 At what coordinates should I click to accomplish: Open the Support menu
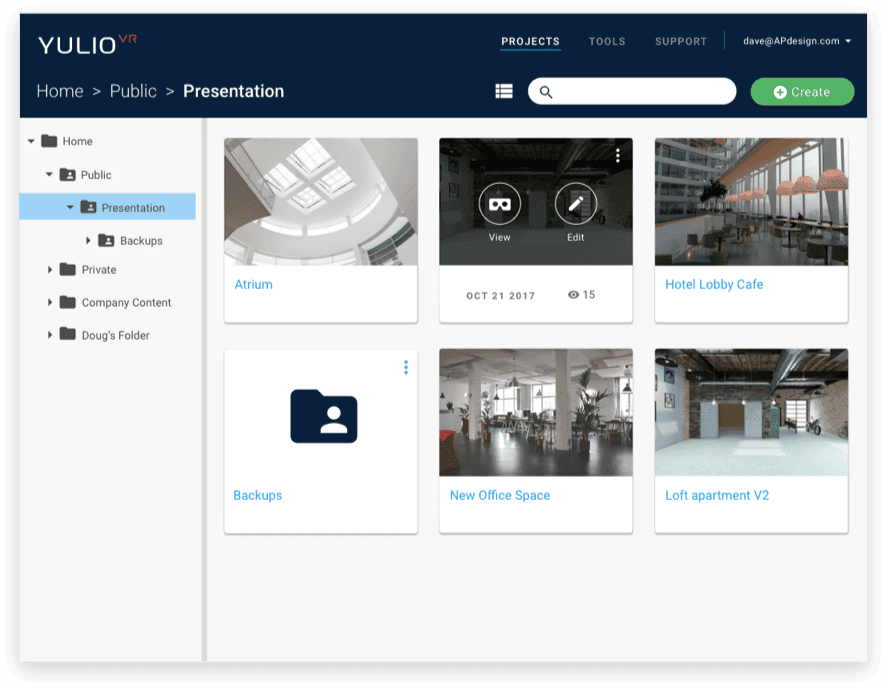click(x=681, y=41)
